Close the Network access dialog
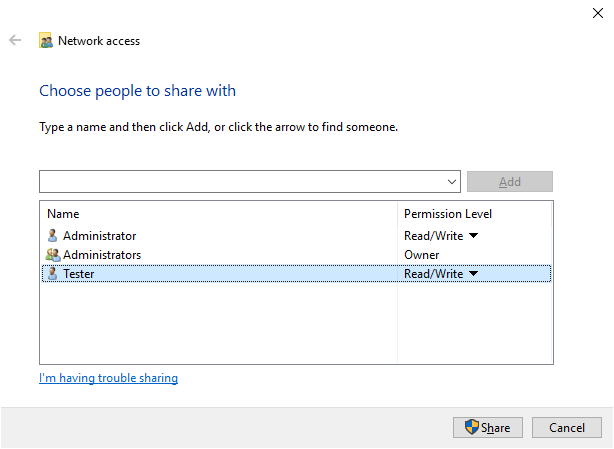This screenshot has width=614, height=449. pos(597,12)
